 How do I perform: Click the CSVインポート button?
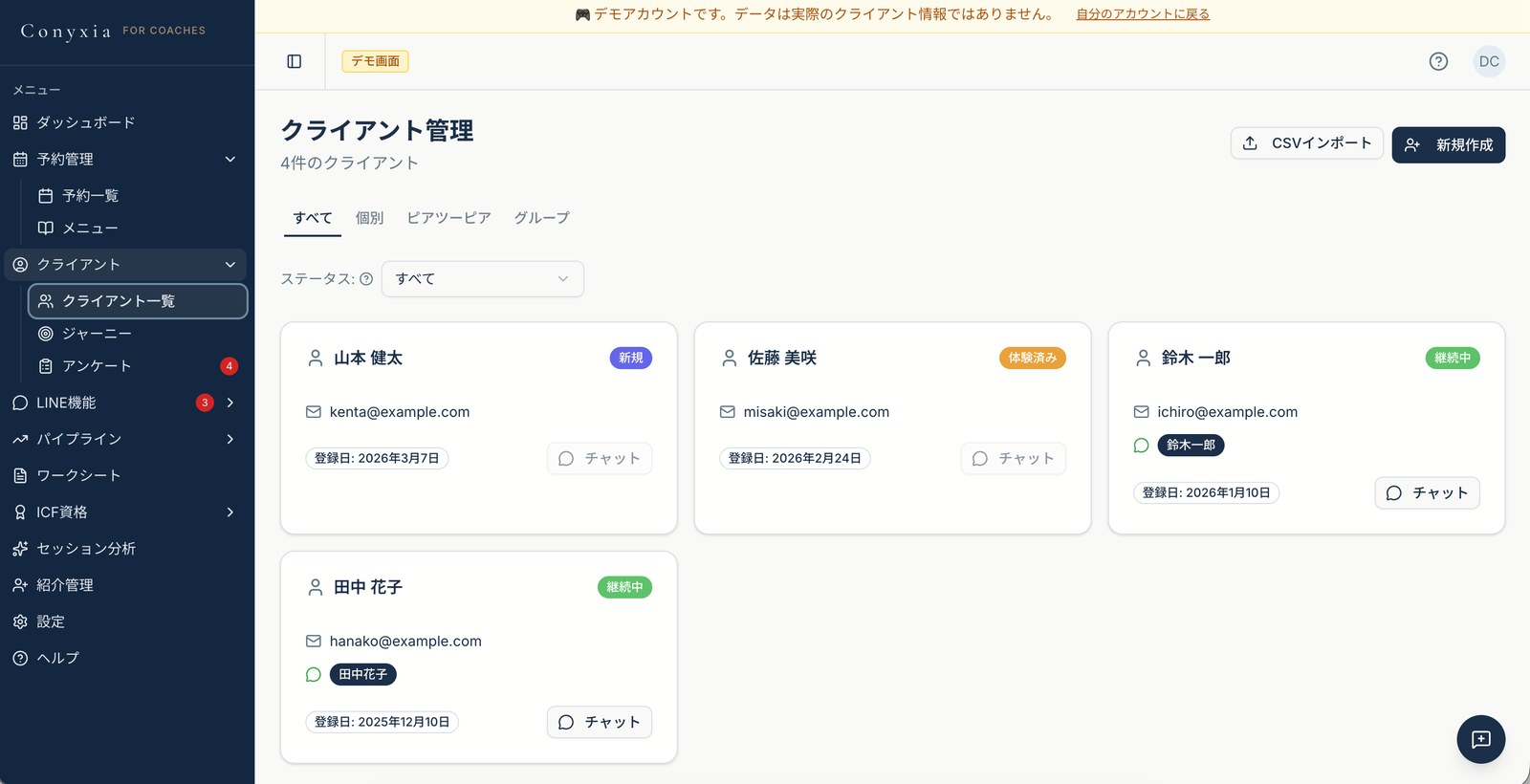click(x=1306, y=143)
